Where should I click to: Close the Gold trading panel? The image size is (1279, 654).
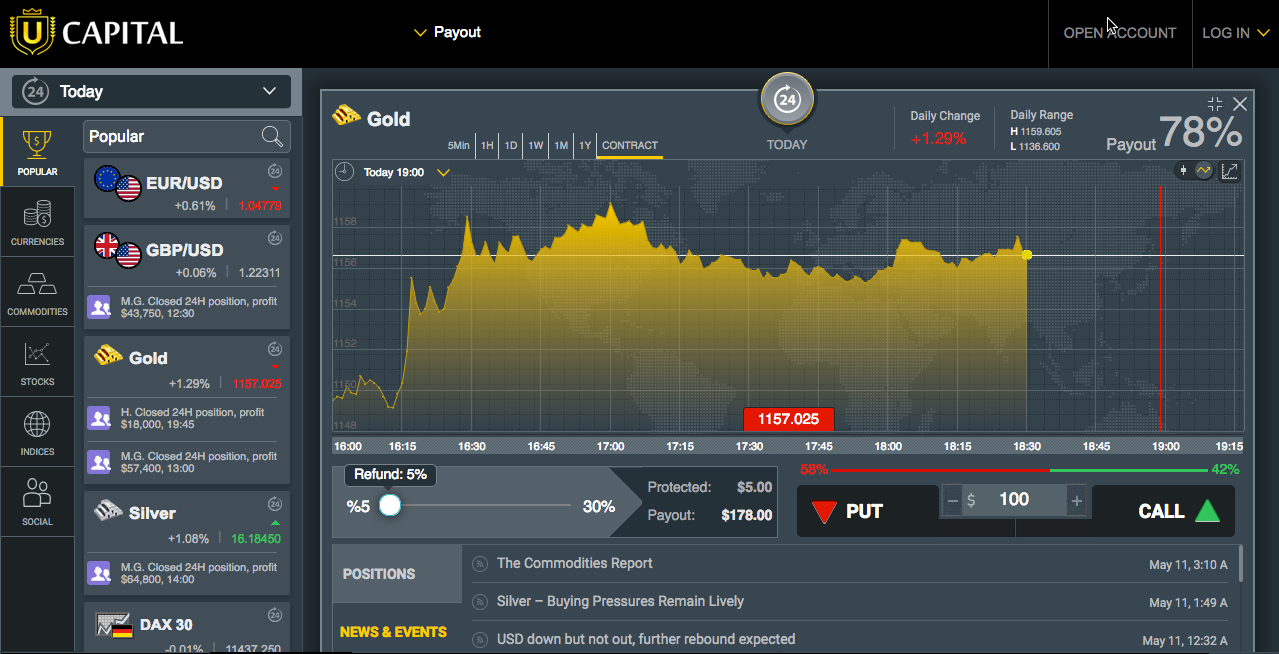point(1240,104)
